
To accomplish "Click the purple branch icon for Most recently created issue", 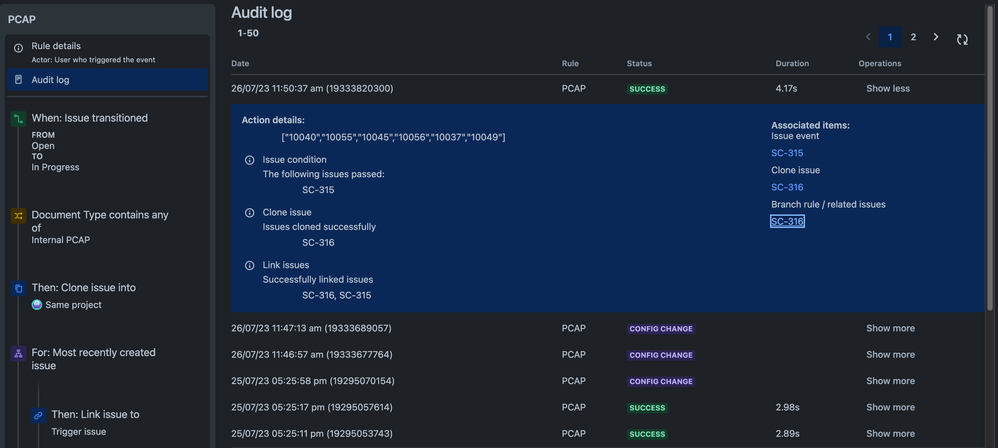I will [x=18, y=353].
